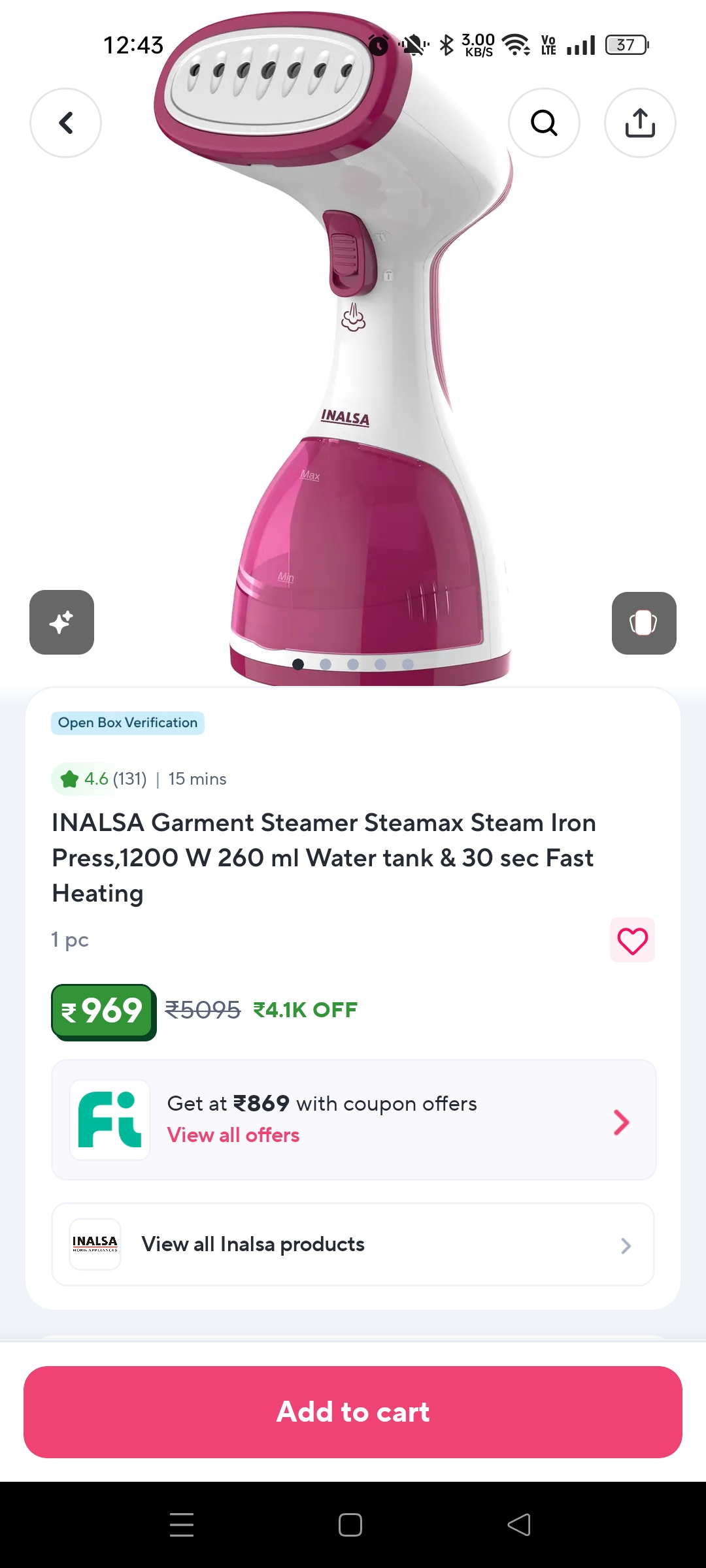Viewport: 706px width, 1568px height.
Task: Click the back arrow icon
Action: pyautogui.click(x=65, y=123)
